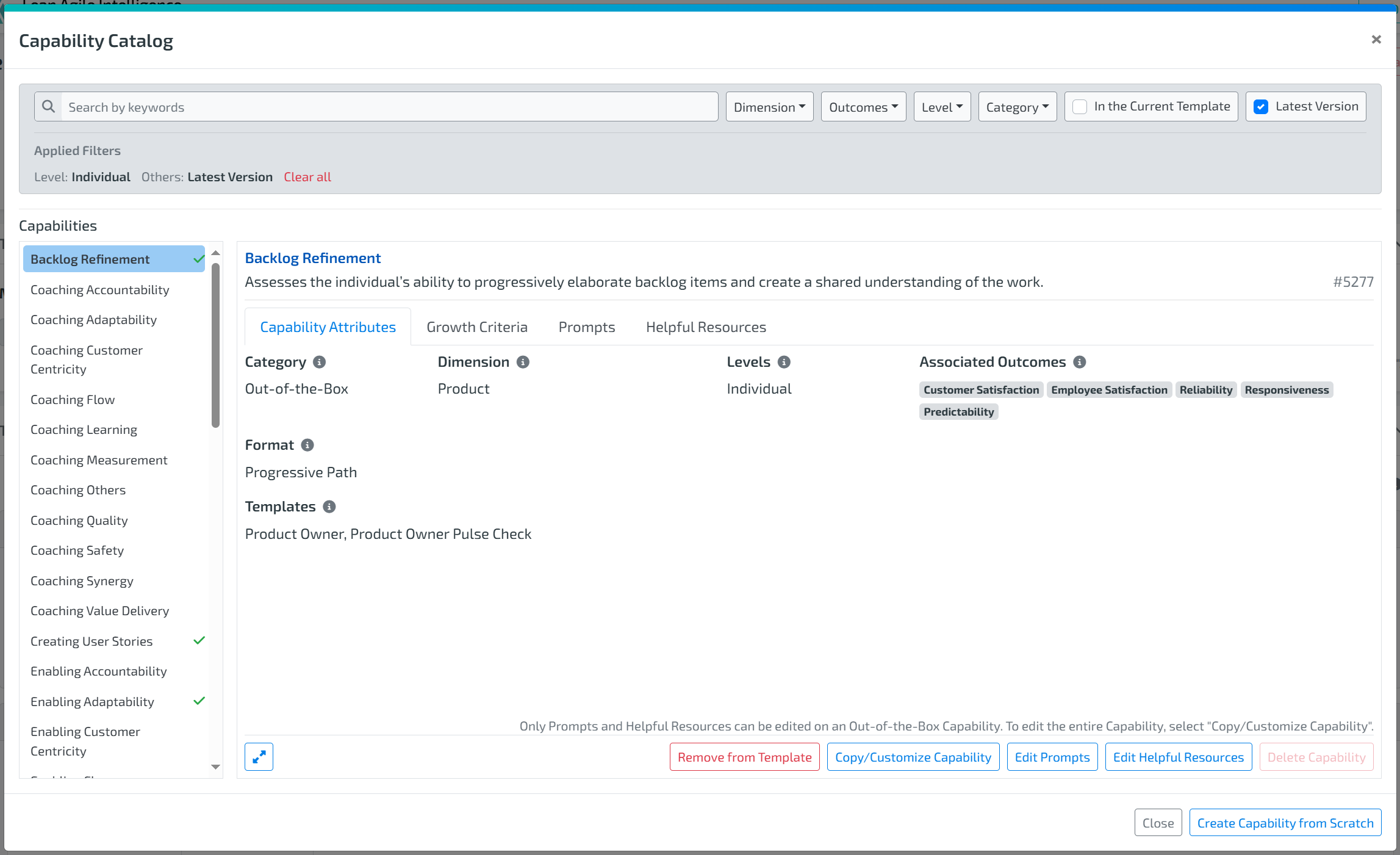
Task: Click the Associated Outcomes info icon
Action: pos(1079,362)
